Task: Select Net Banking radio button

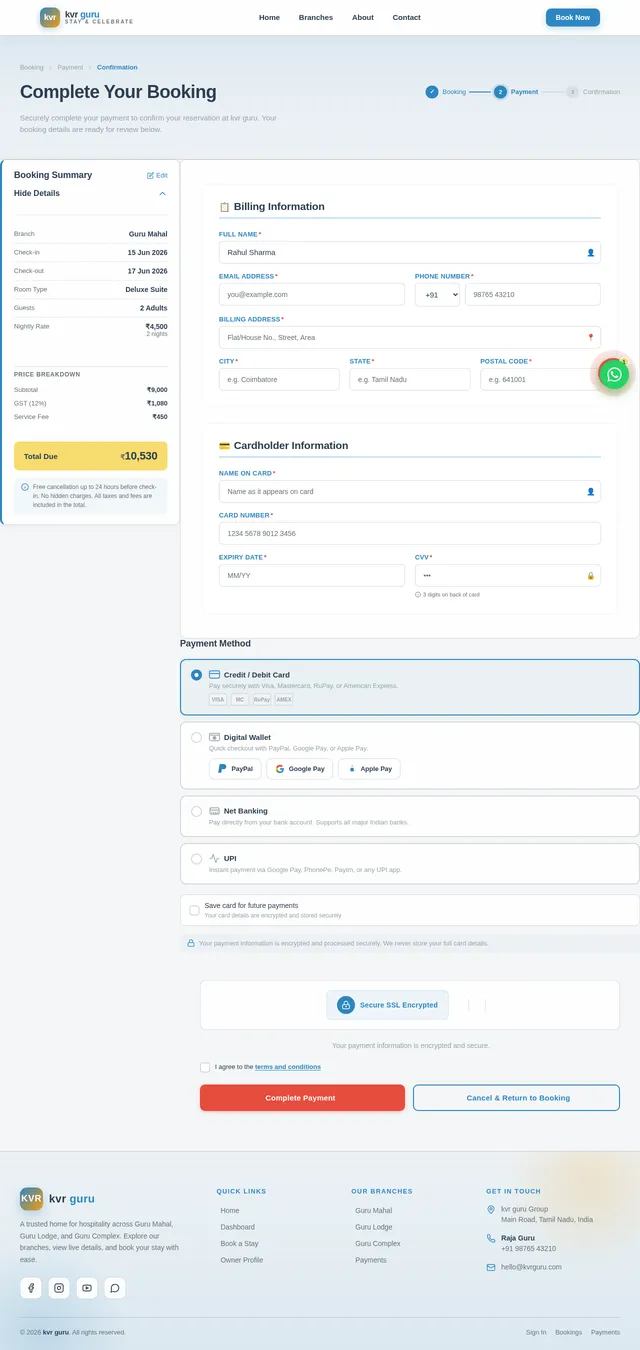Action: (x=196, y=811)
